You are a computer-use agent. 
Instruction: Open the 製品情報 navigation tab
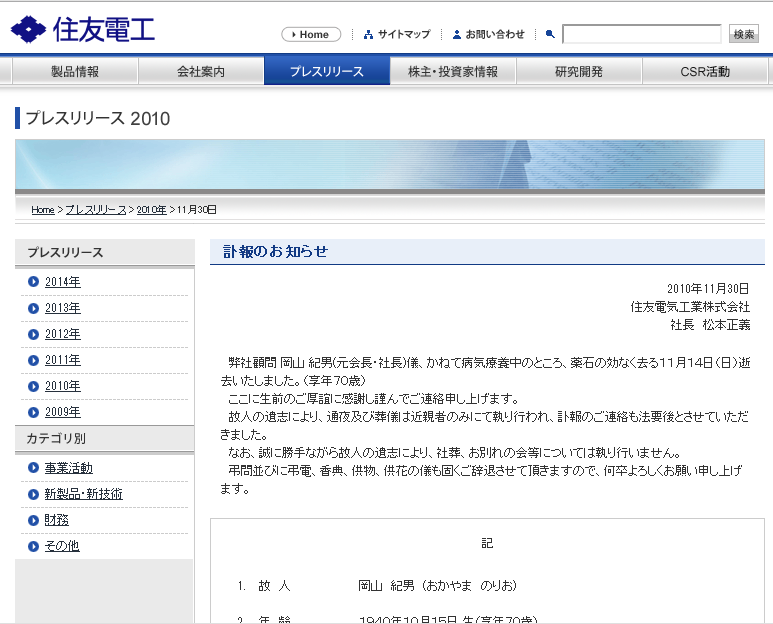coord(75,71)
